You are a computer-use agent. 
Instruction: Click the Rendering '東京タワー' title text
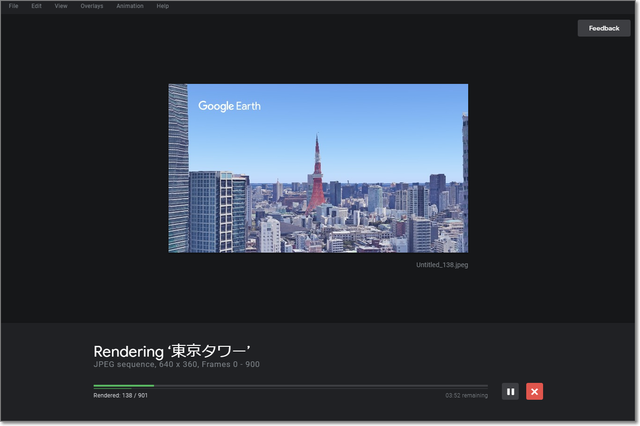[x=171, y=351]
